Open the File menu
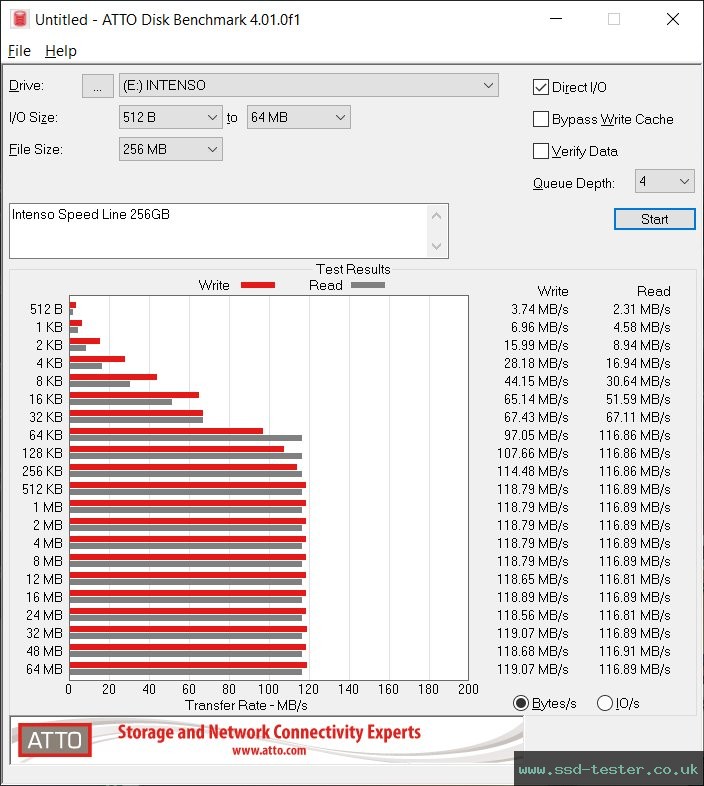This screenshot has height=786, width=704. point(20,51)
